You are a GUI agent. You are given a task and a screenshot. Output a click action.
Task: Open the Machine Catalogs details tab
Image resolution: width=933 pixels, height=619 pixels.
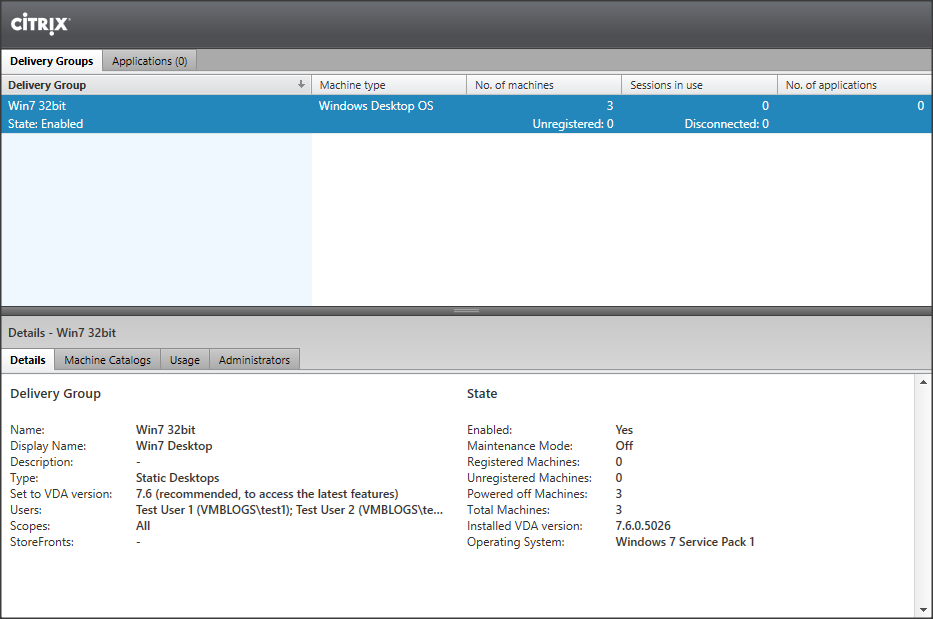(107, 360)
